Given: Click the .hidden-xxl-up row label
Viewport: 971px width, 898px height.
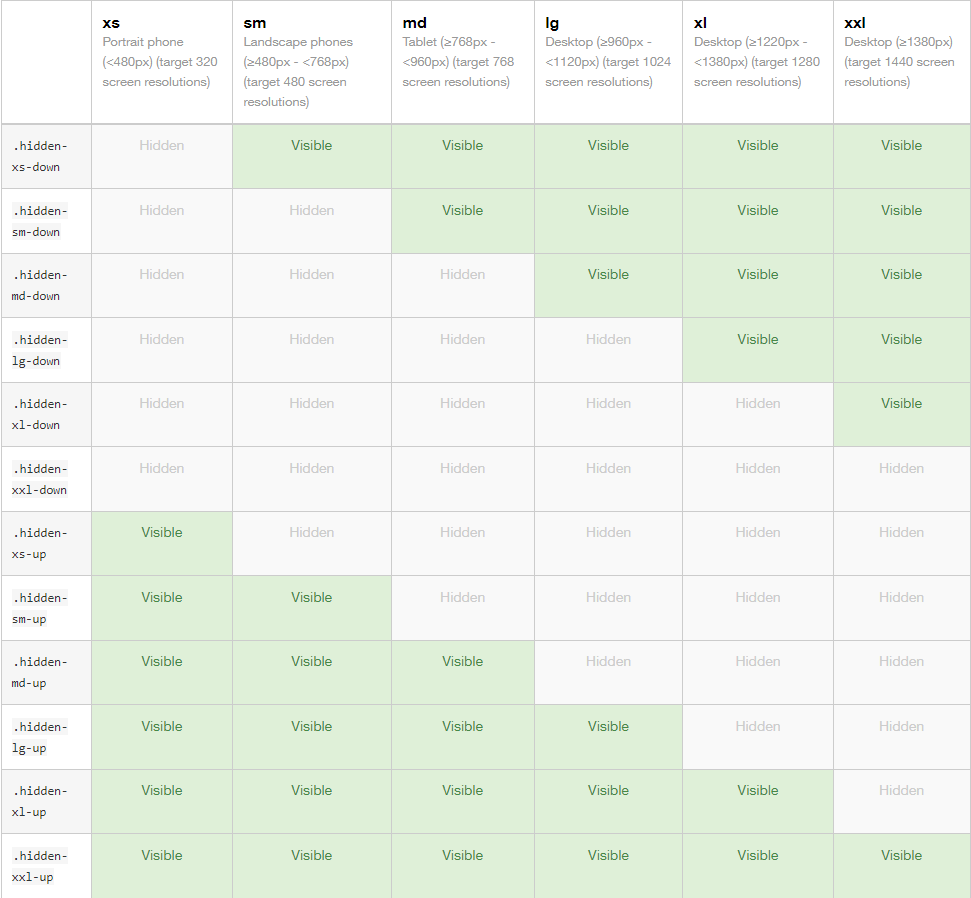Looking at the screenshot, I should coord(40,866).
